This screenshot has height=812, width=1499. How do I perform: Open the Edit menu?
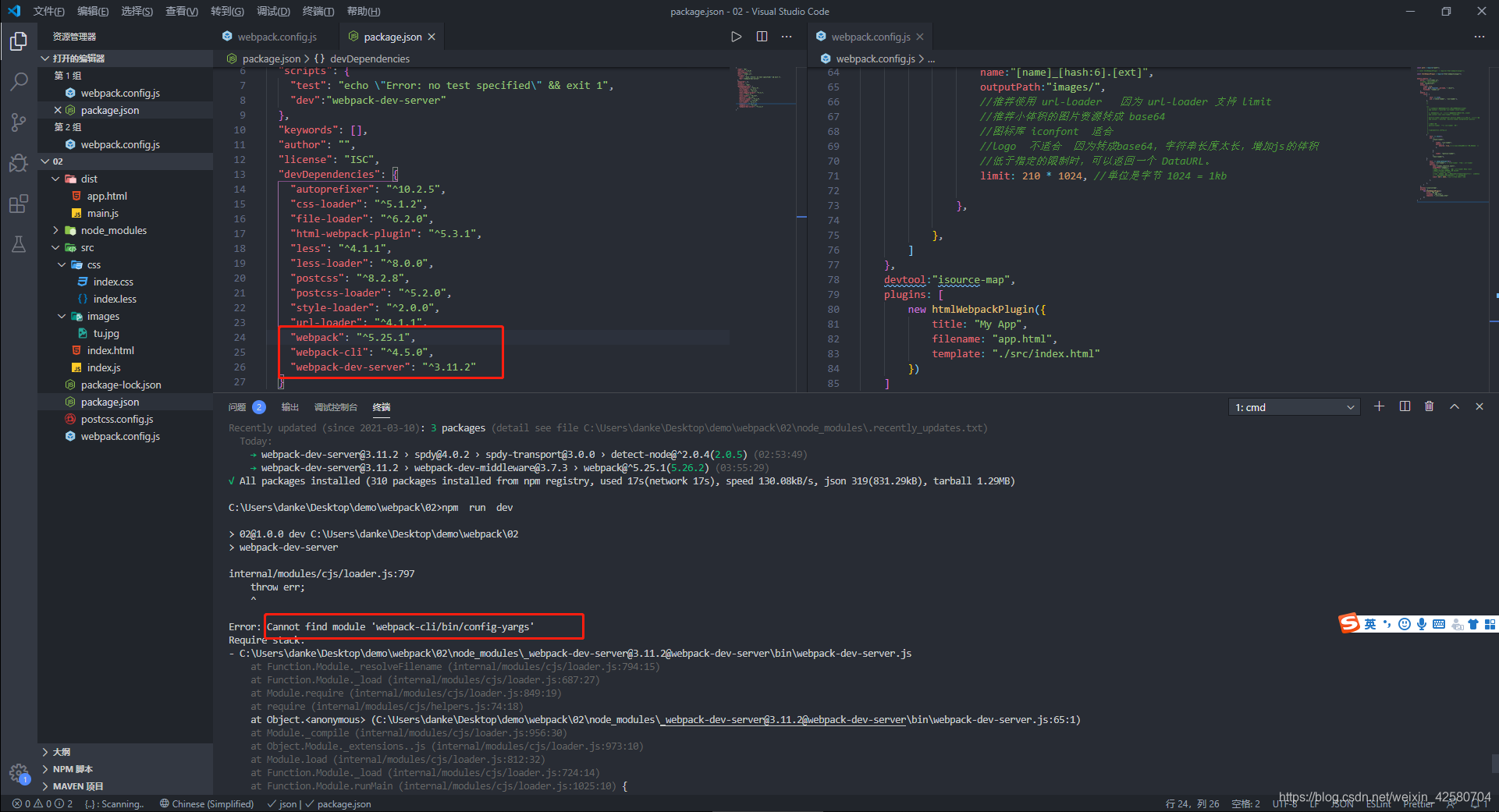tap(93, 11)
